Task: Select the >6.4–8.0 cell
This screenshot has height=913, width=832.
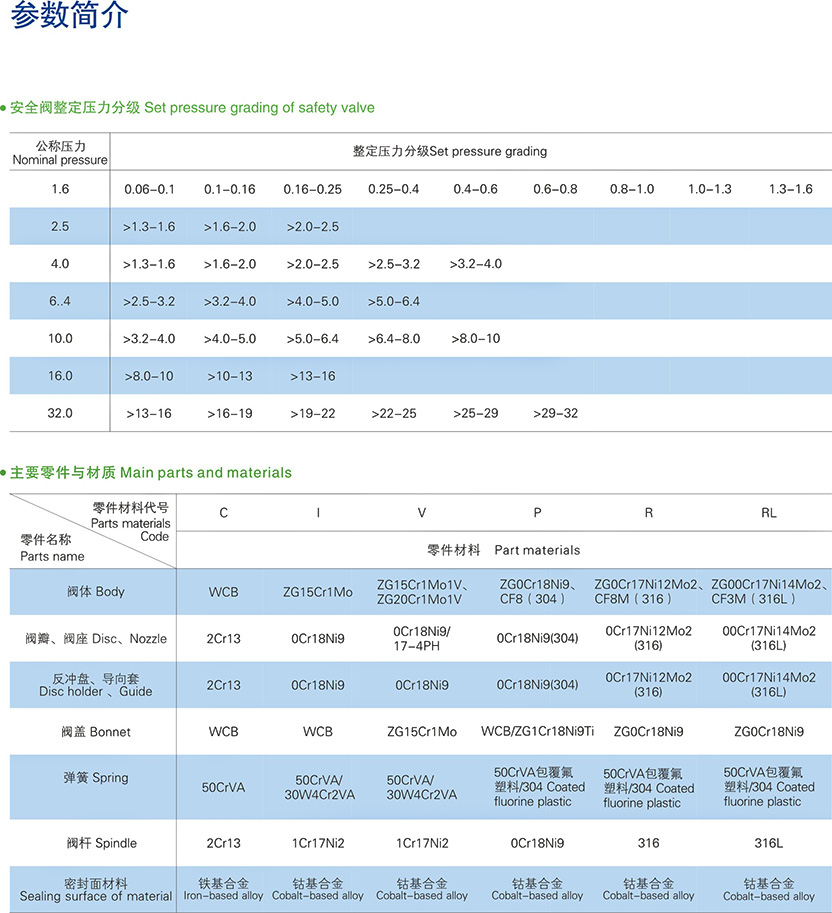Action: coord(394,338)
